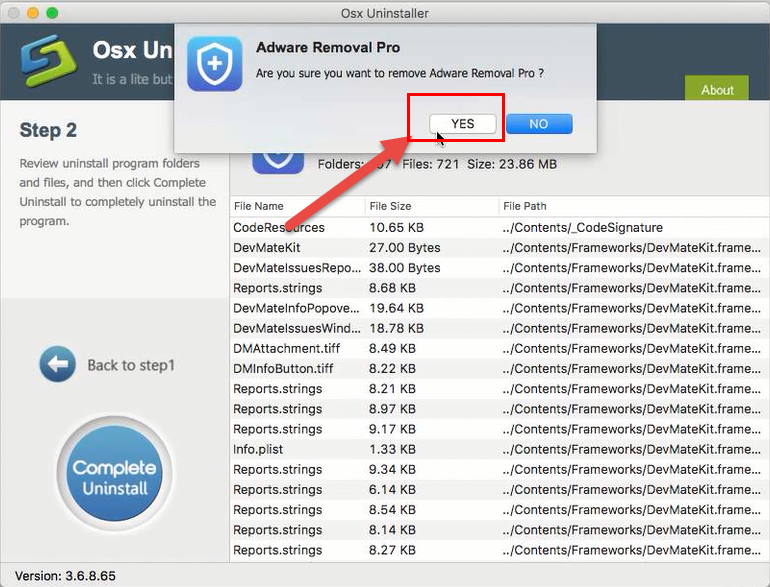This screenshot has height=587, width=770.
Task: Select the Reports.strings 6.14 KB row
Action: (499, 489)
